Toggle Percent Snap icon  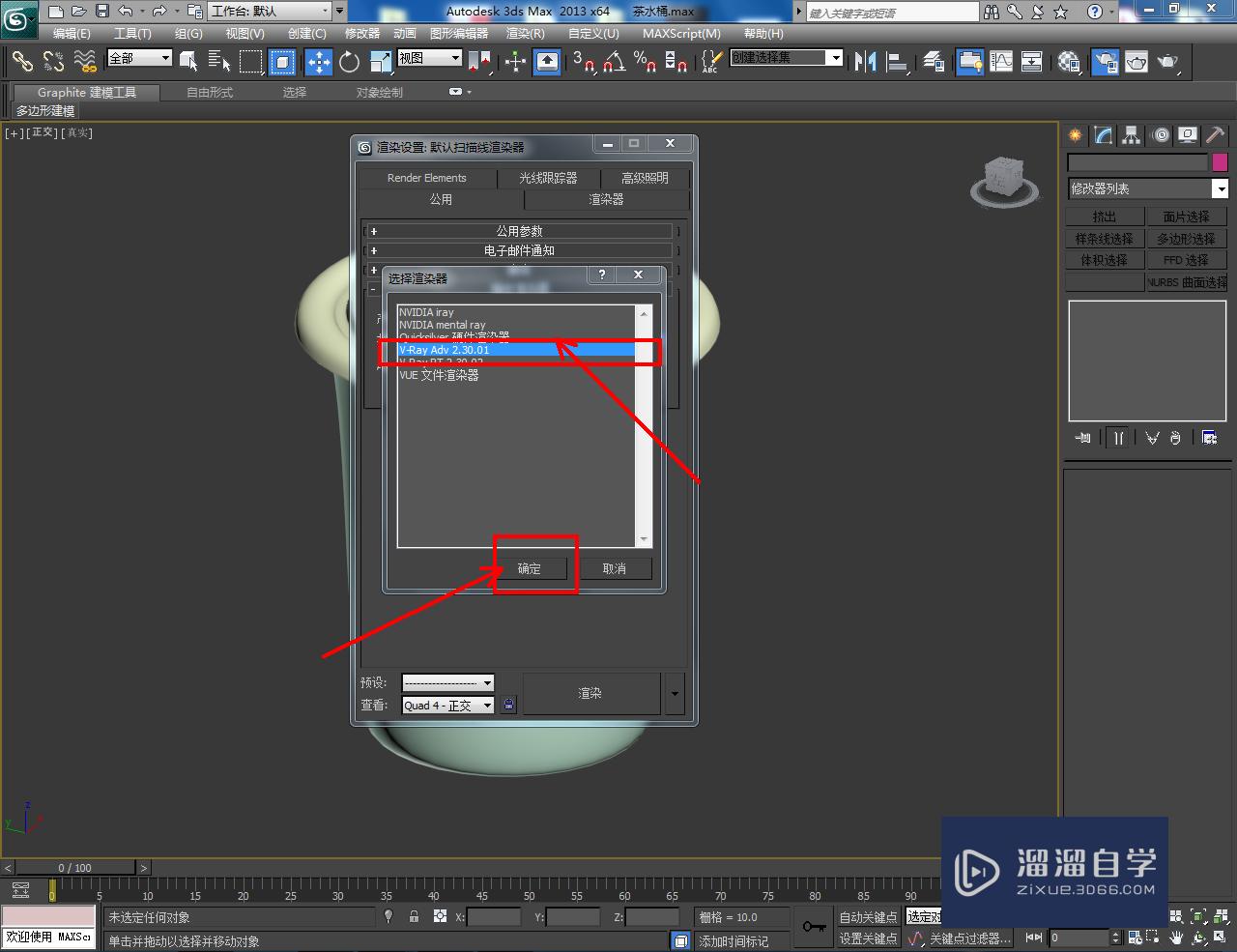(645, 62)
